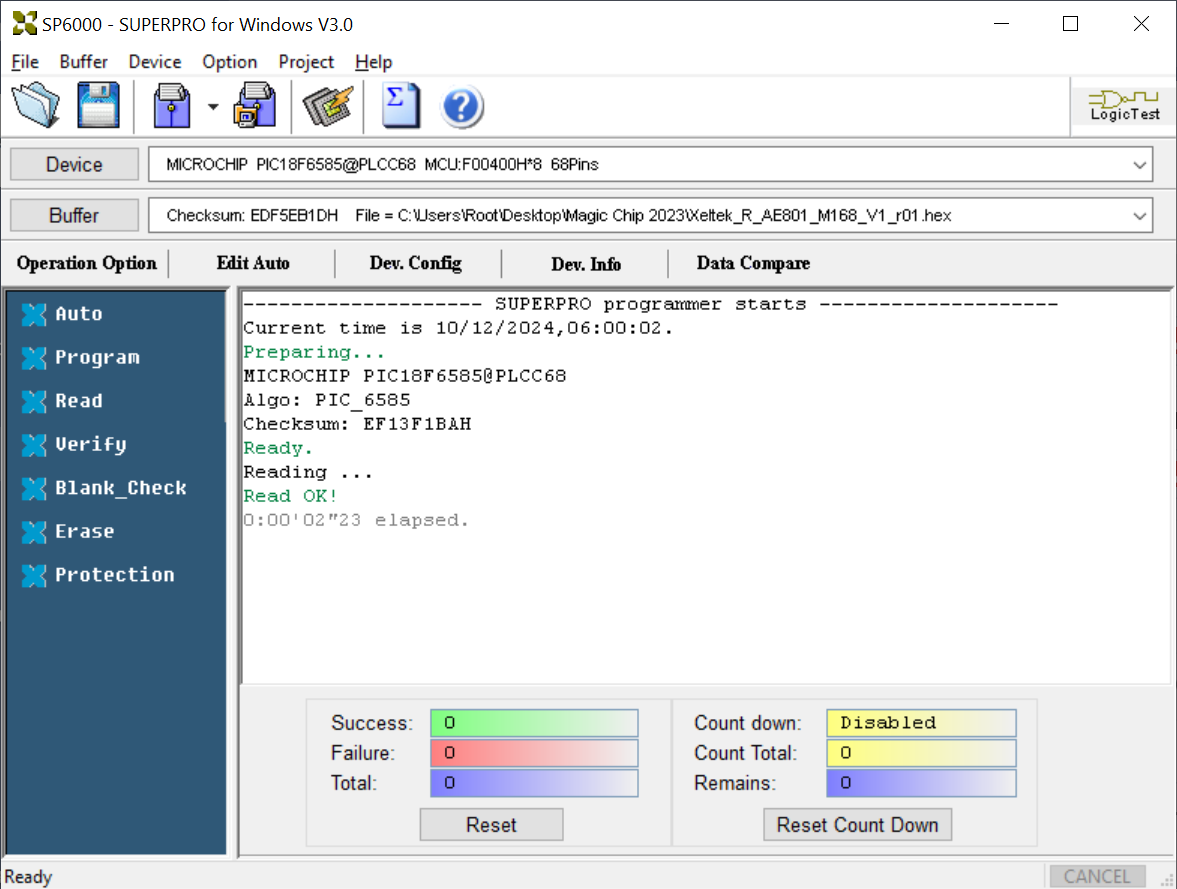Click the SP6000 application icon in title bar
Screen dimensions: 1177x889
(24, 24)
